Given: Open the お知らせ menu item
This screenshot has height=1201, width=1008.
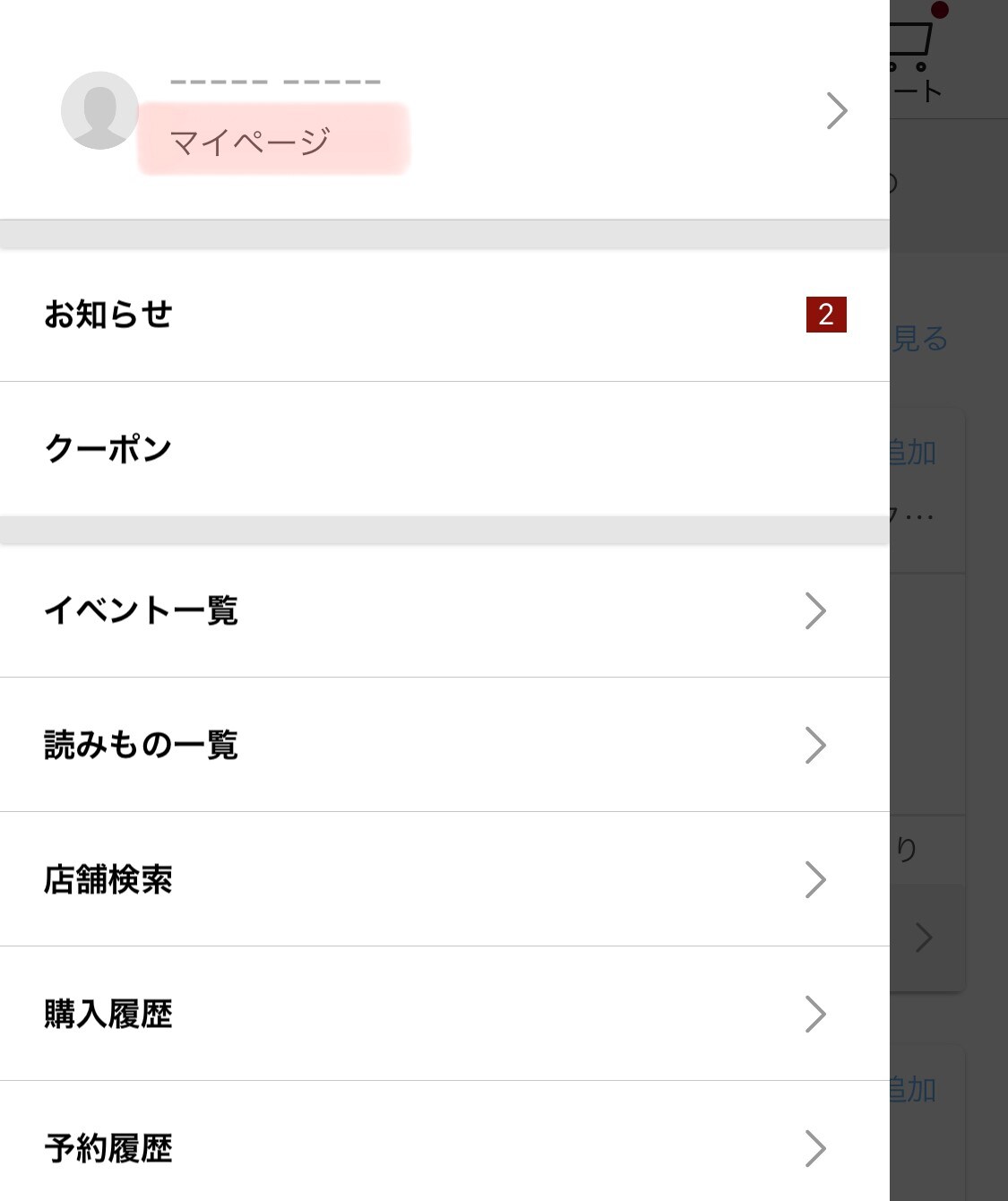Looking at the screenshot, I should (108, 315).
